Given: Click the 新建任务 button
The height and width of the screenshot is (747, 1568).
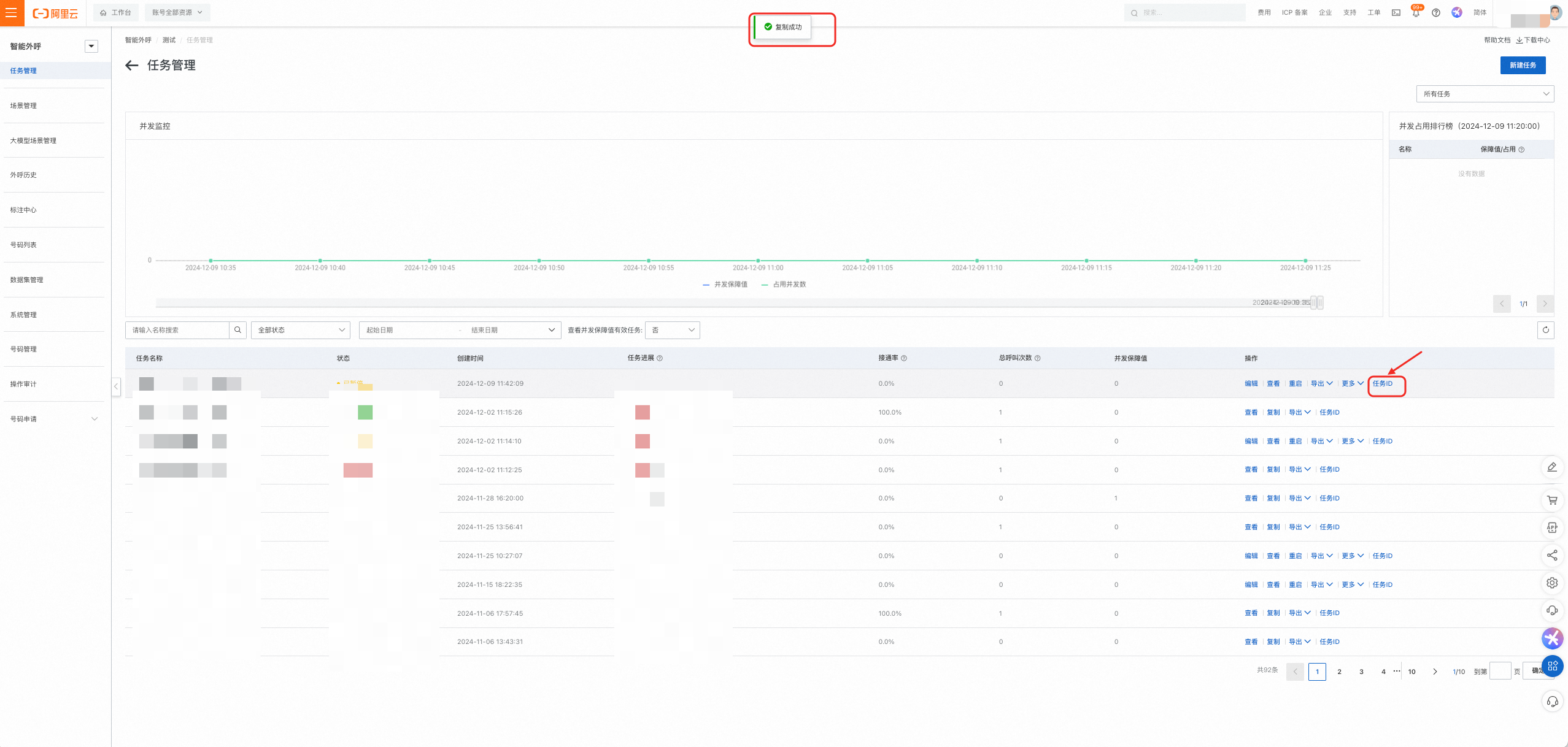Looking at the screenshot, I should [x=1523, y=65].
